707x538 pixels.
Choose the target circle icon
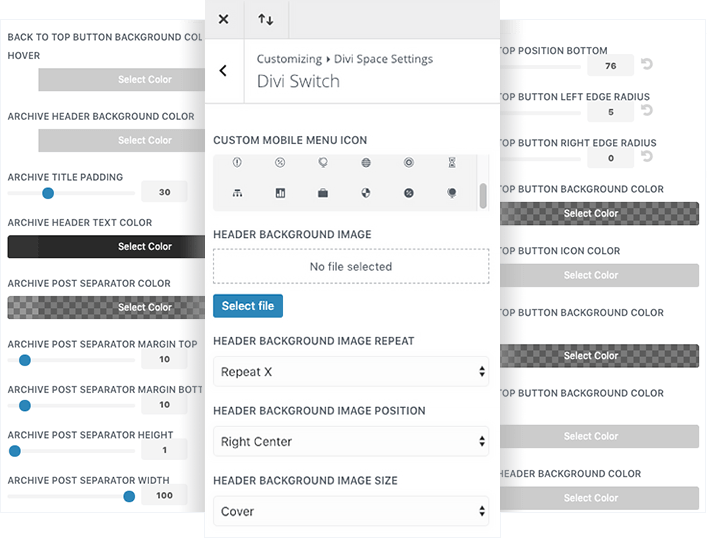point(409,162)
